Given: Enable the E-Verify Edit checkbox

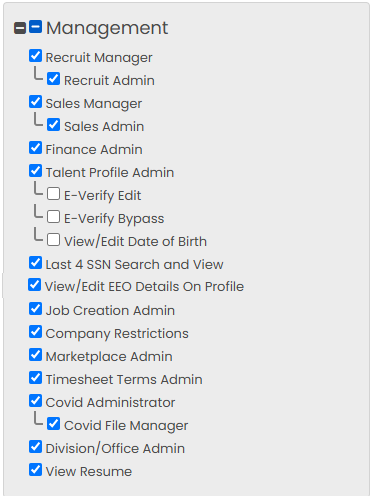Looking at the screenshot, I should click(54, 194).
